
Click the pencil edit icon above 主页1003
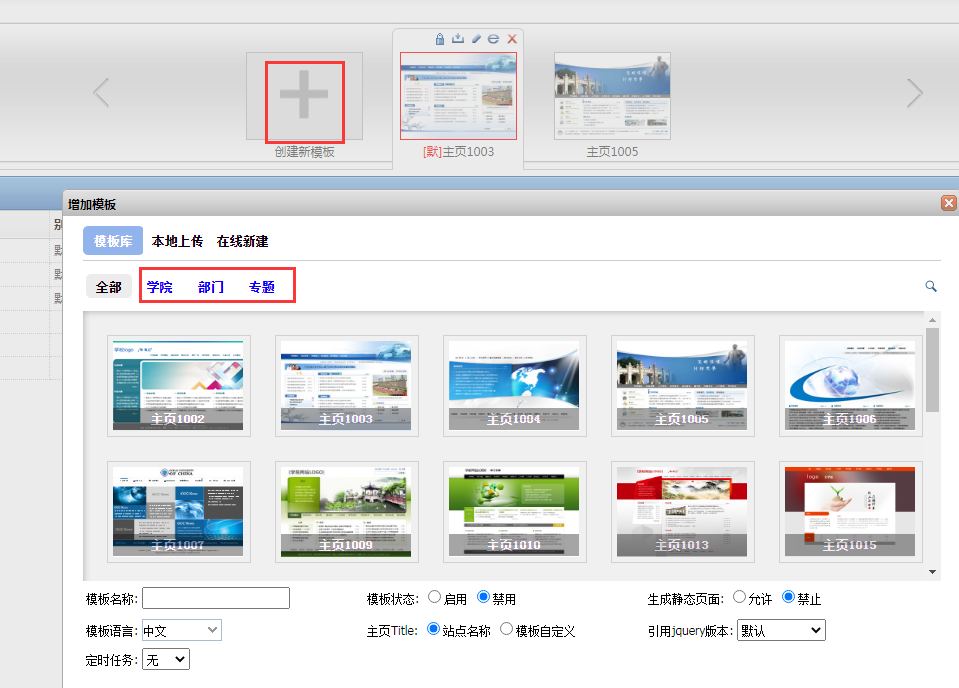pos(476,39)
